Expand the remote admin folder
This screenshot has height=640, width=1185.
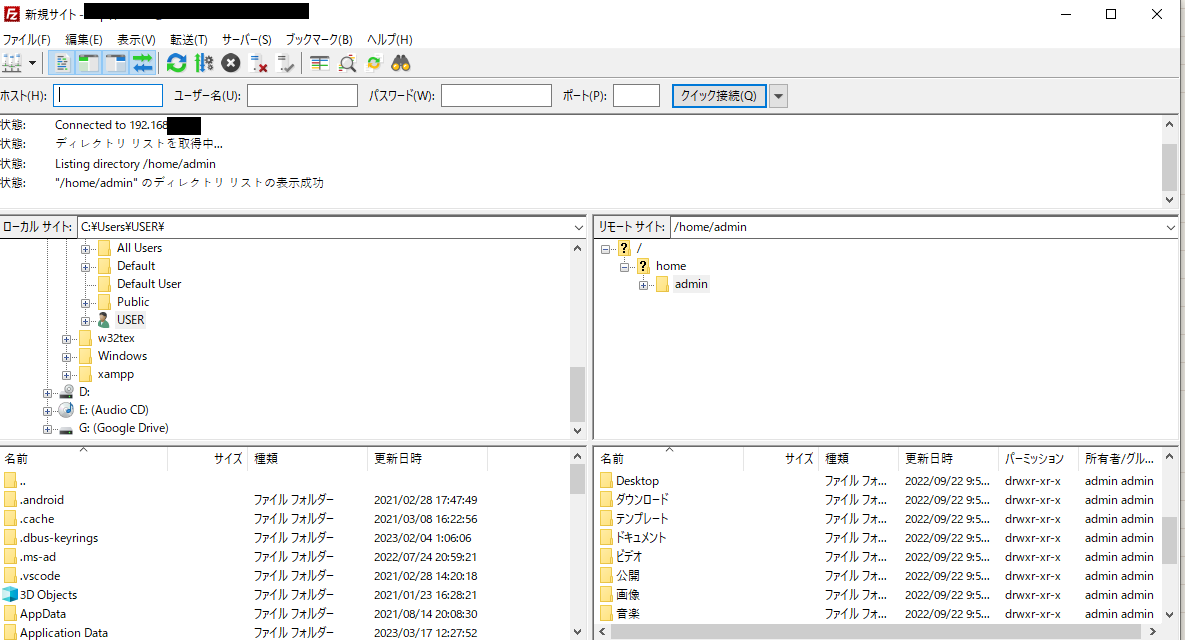[x=643, y=285]
